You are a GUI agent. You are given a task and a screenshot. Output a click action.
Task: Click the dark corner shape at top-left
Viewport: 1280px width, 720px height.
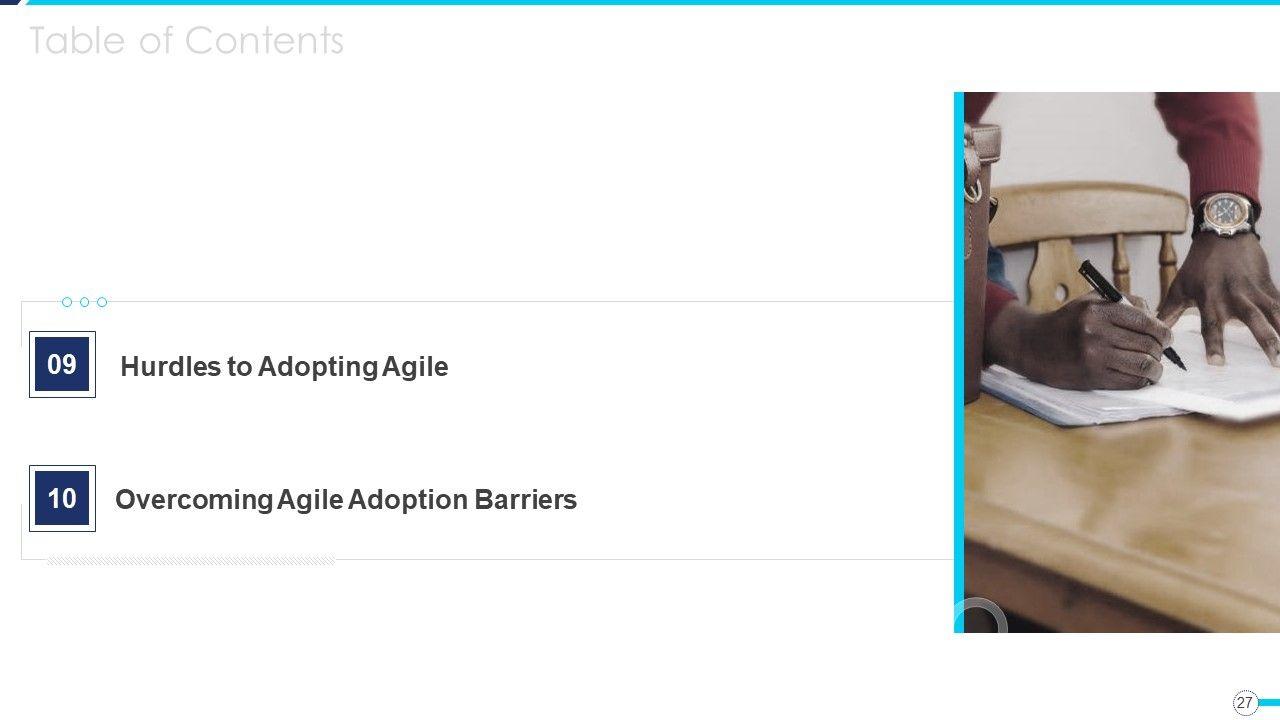pyautogui.click(x=10, y=3)
